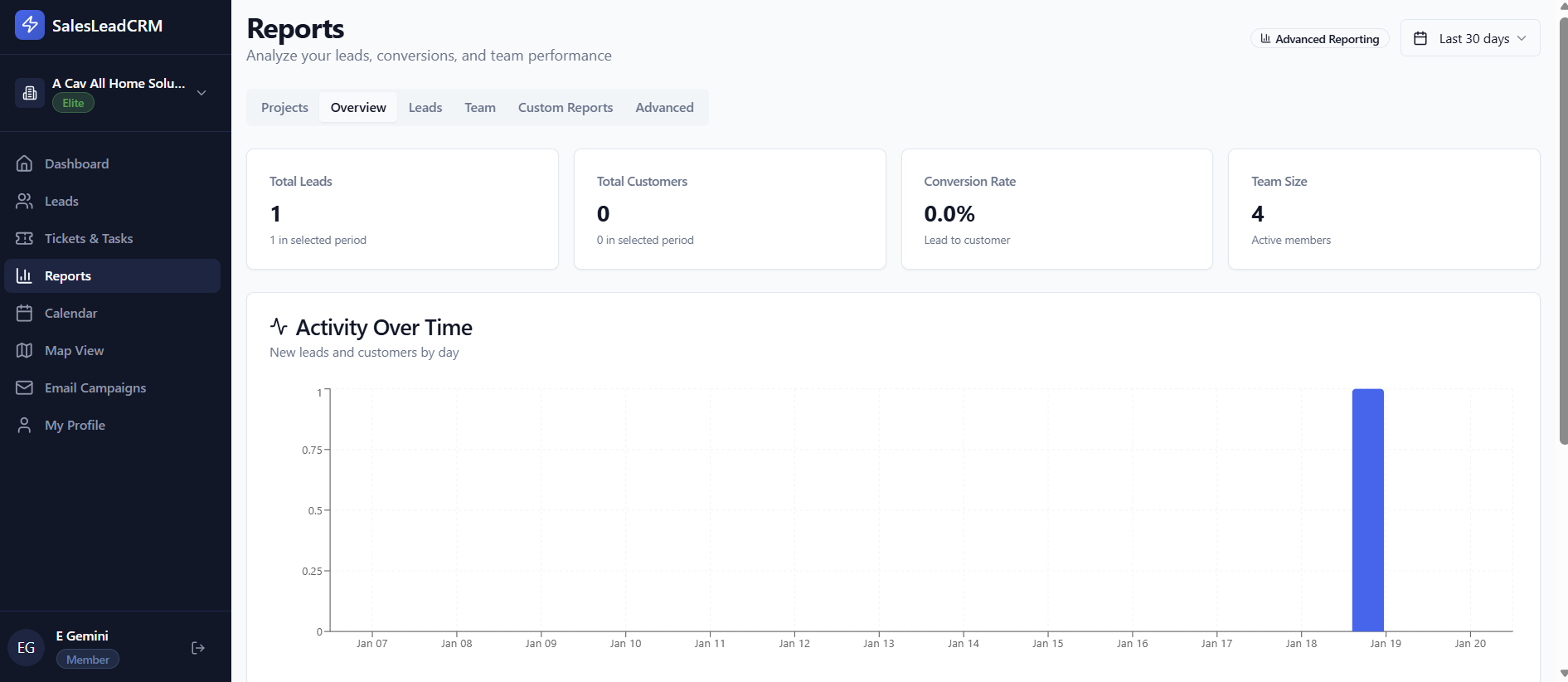Click the logout arrow icon
The width and height of the screenshot is (1568, 682).
tap(198, 648)
